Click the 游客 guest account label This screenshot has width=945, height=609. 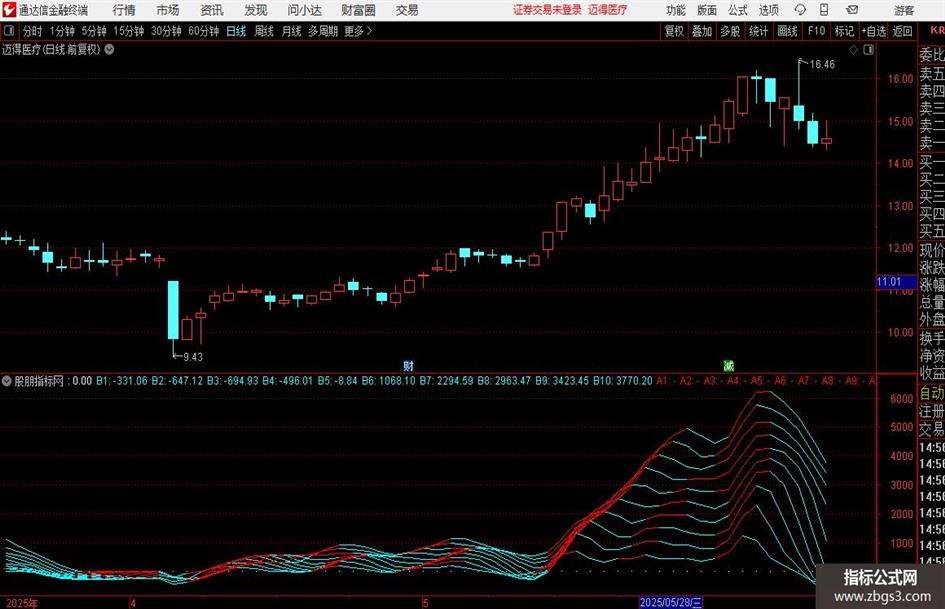(904, 10)
